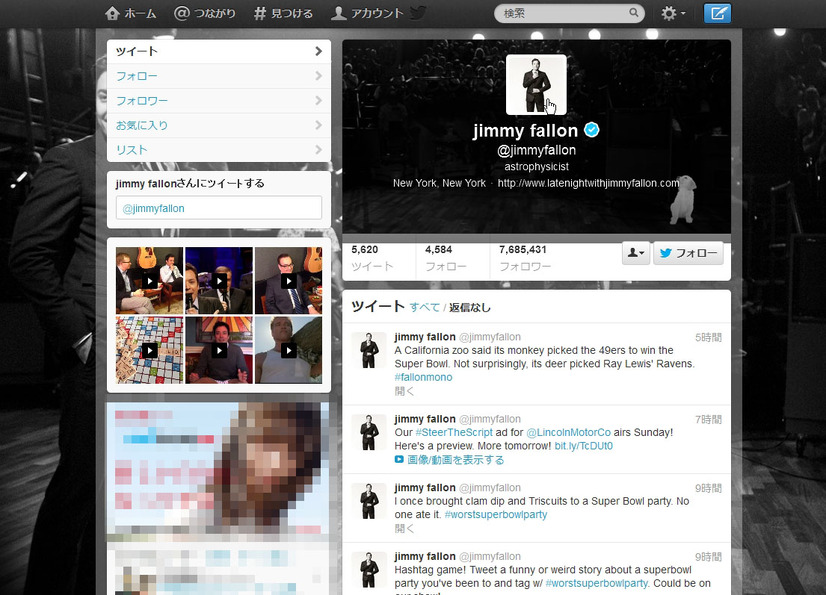Click the @jimmyfallon tweet input box
Image resolution: width=826 pixels, height=595 pixels.
point(219,208)
